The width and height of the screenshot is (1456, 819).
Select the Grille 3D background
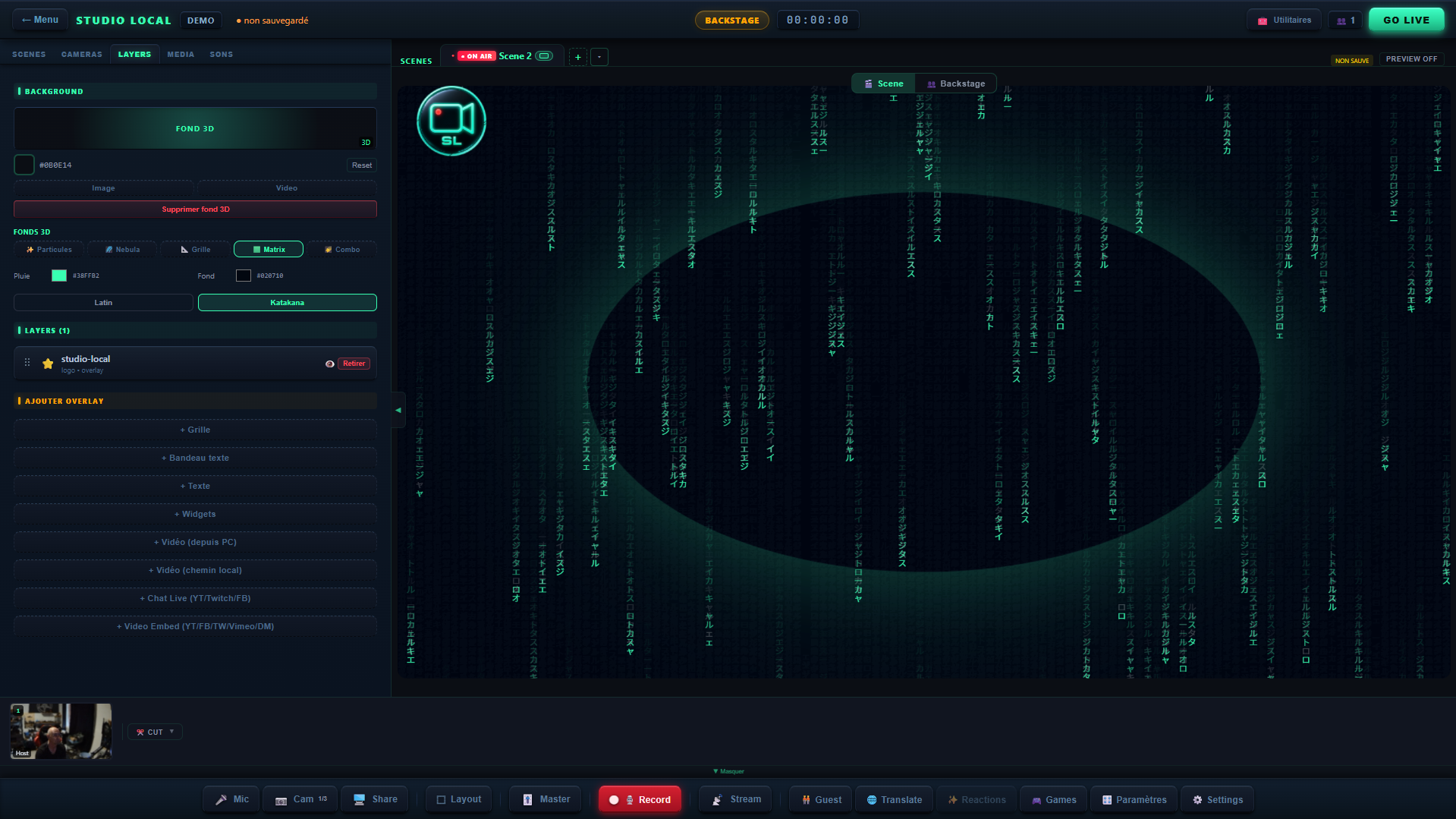point(196,249)
